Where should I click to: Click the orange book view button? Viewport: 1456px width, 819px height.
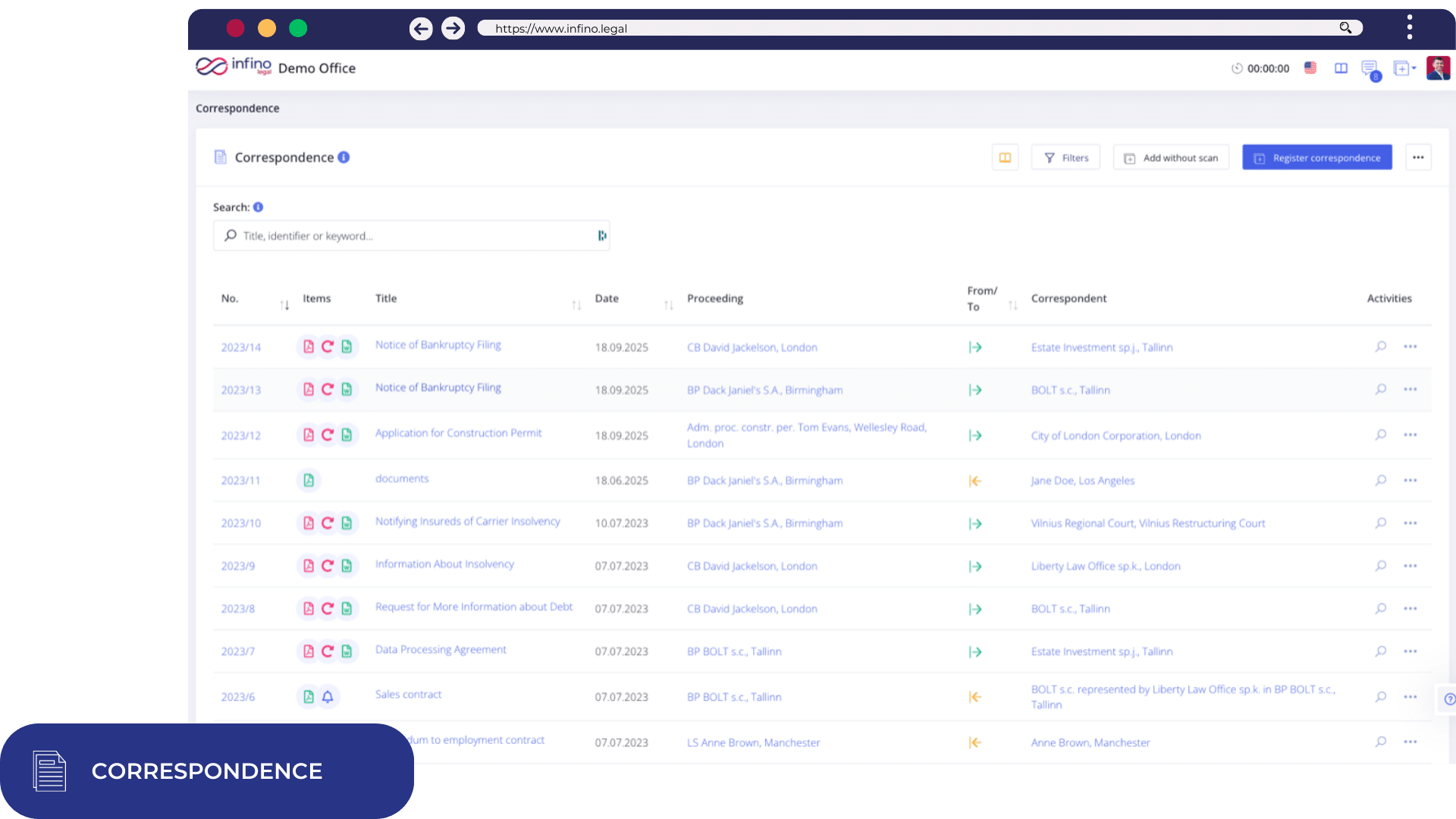click(1005, 158)
